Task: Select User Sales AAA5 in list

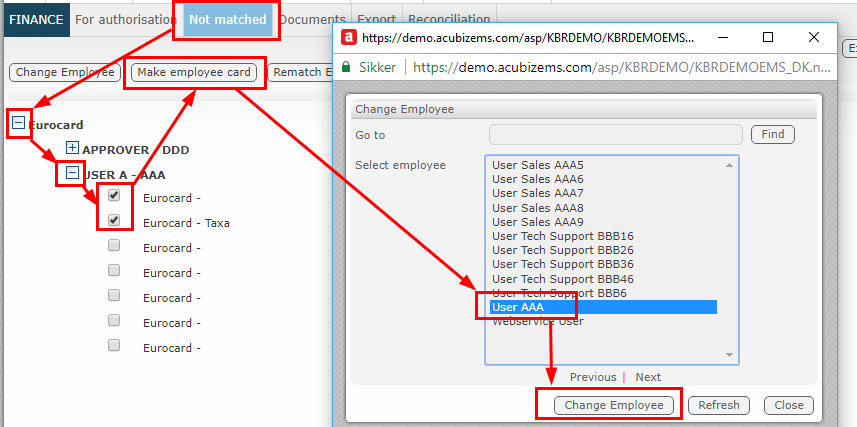Action: click(538, 165)
